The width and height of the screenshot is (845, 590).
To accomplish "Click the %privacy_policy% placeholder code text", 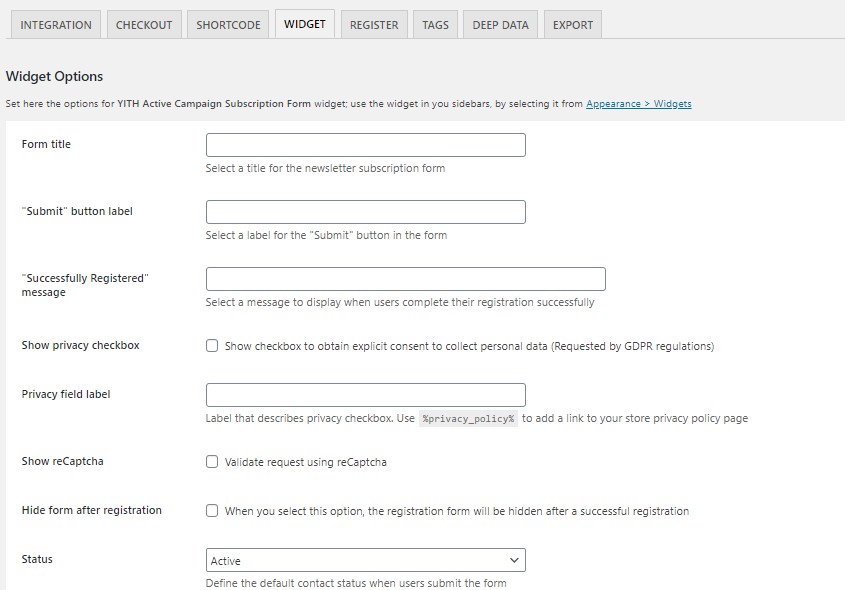I will pos(468,419).
